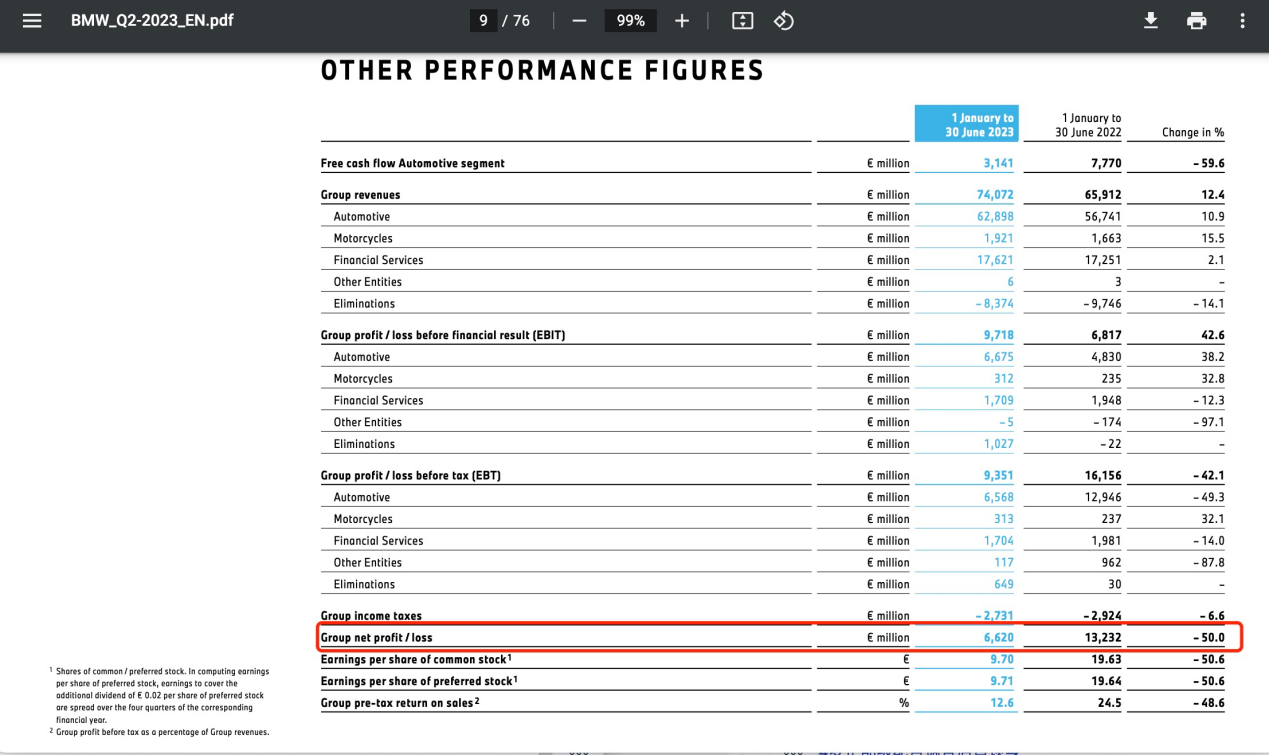Click the Free cash flow Automotive segment row
The height and width of the screenshot is (755, 1269).
click(412, 163)
